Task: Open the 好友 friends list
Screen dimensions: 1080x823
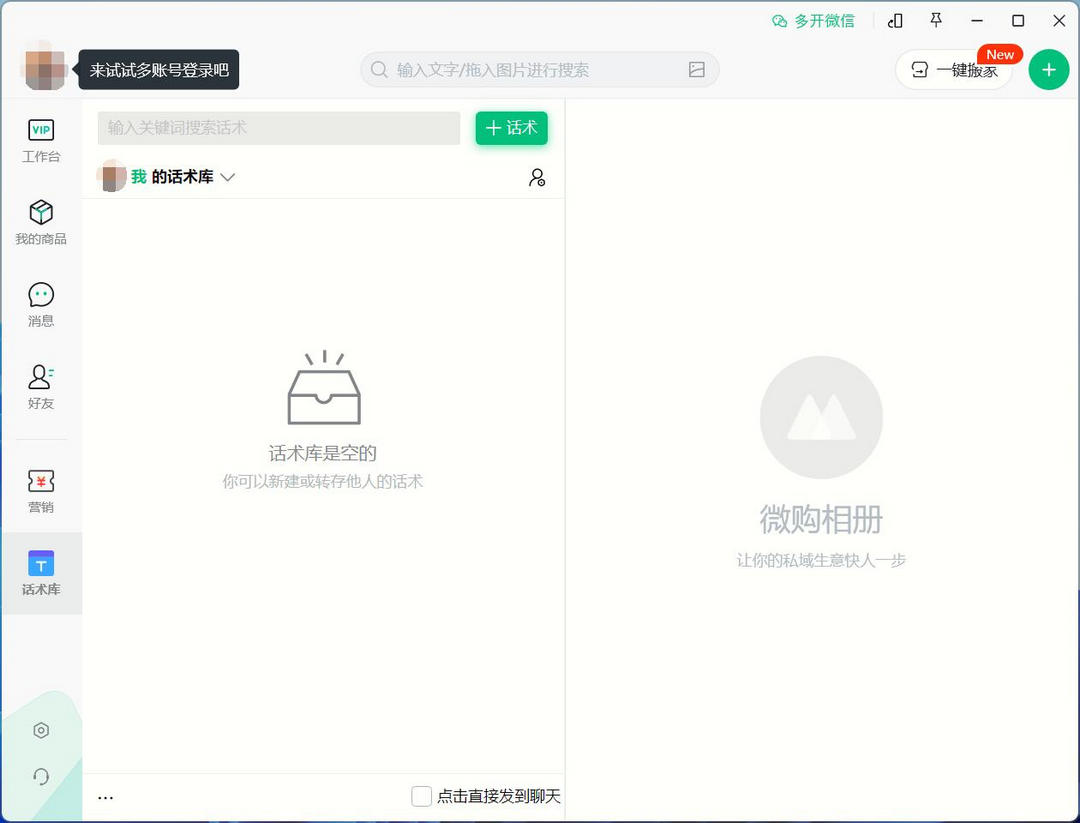Action: [41, 386]
